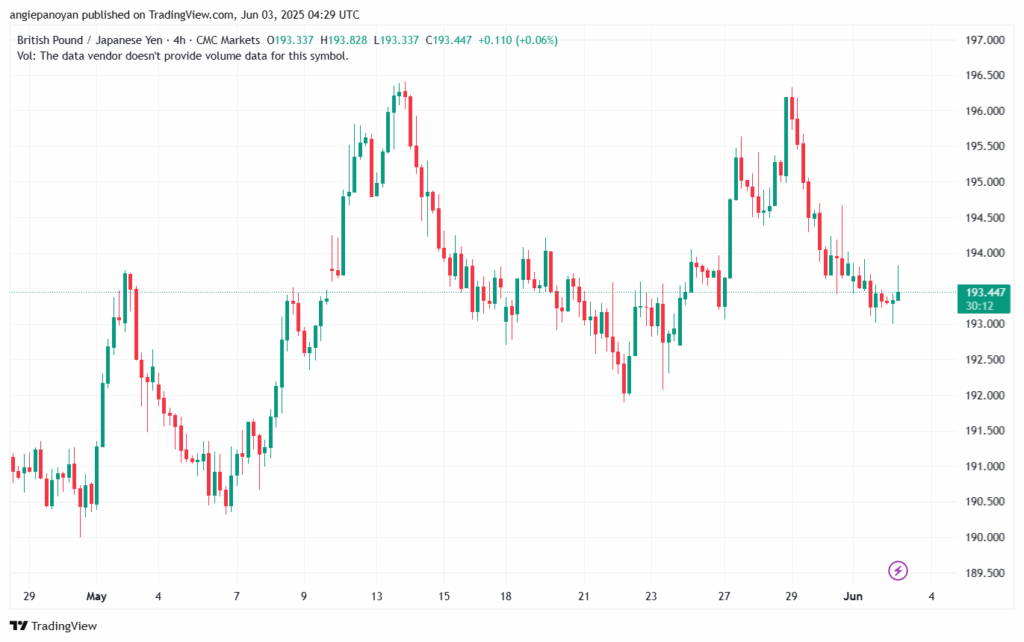Click the 197.000 price axis label

985,40
